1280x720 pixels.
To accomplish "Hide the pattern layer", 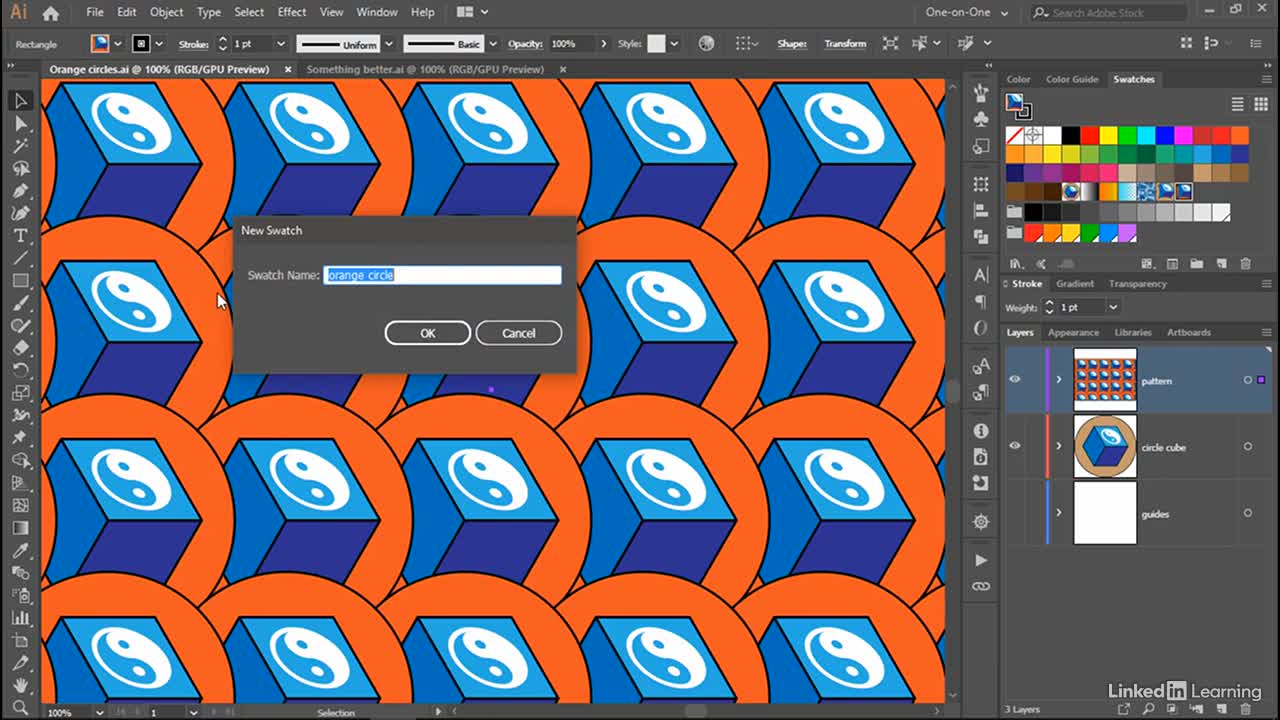I will [x=1015, y=380].
